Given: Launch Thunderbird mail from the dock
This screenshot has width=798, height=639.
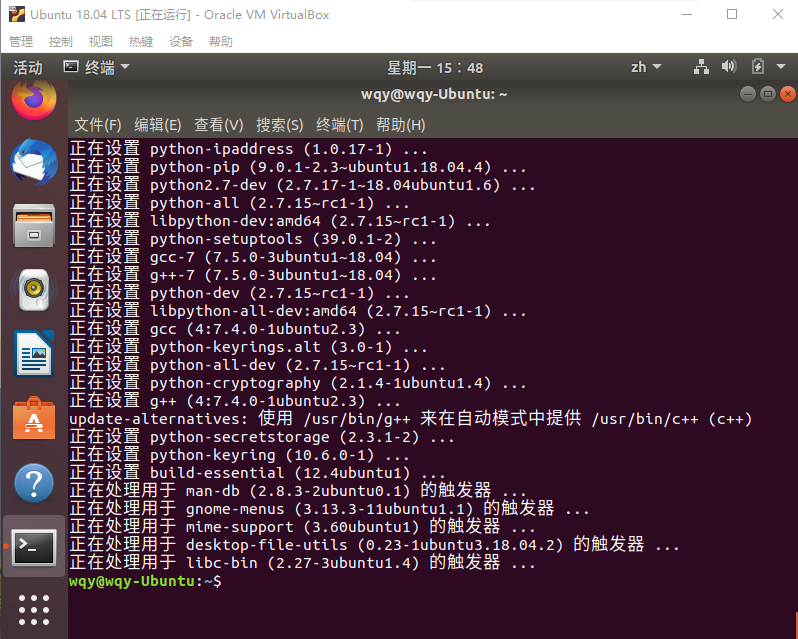Looking at the screenshot, I should click(x=34, y=162).
